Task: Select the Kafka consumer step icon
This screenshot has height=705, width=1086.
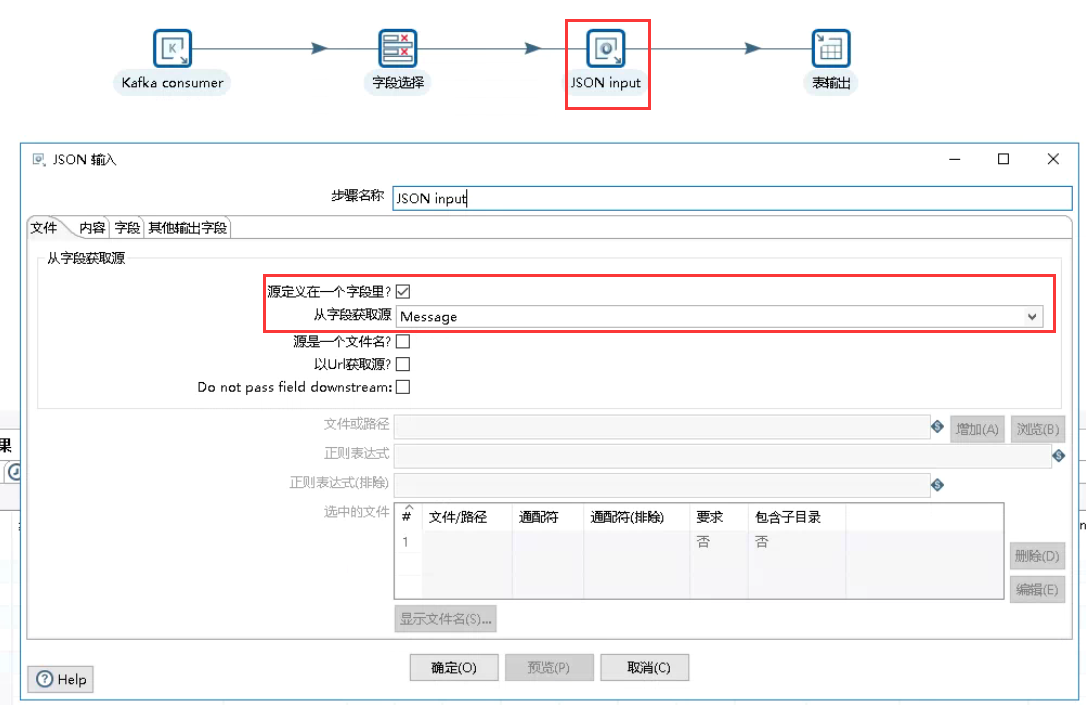Action: click(x=171, y=47)
